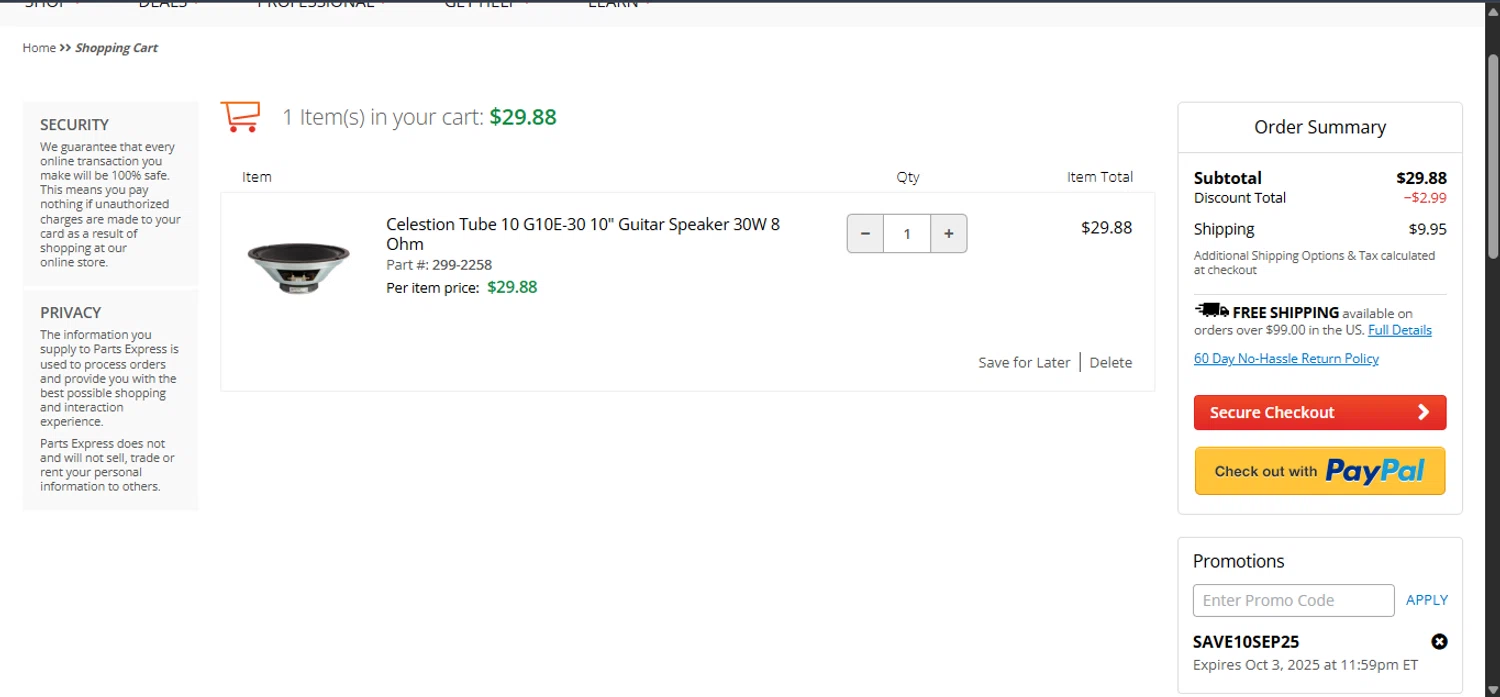Check out with PayPal

coord(1319,471)
